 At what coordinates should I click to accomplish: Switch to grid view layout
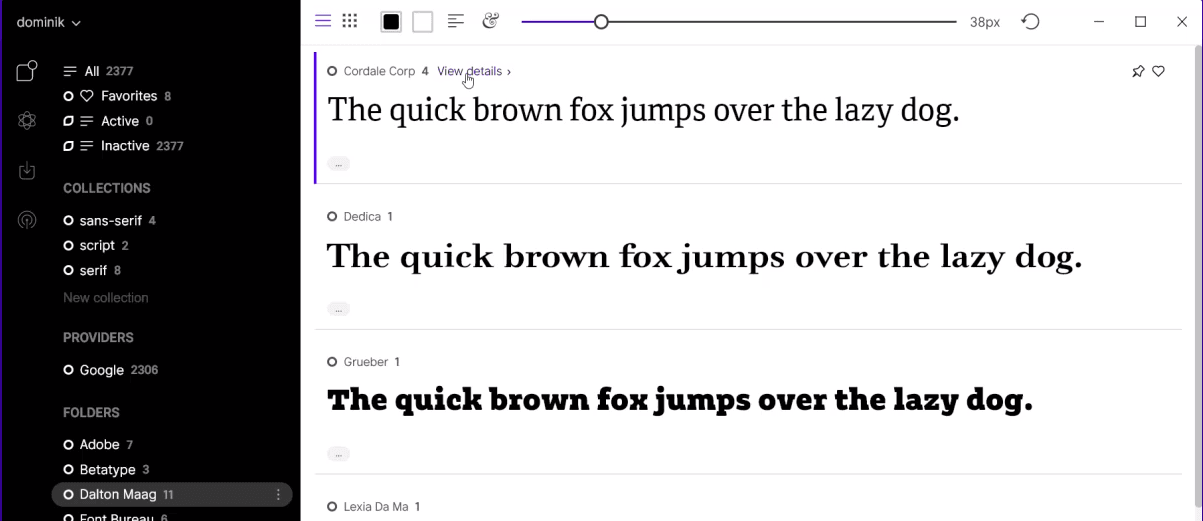point(350,21)
